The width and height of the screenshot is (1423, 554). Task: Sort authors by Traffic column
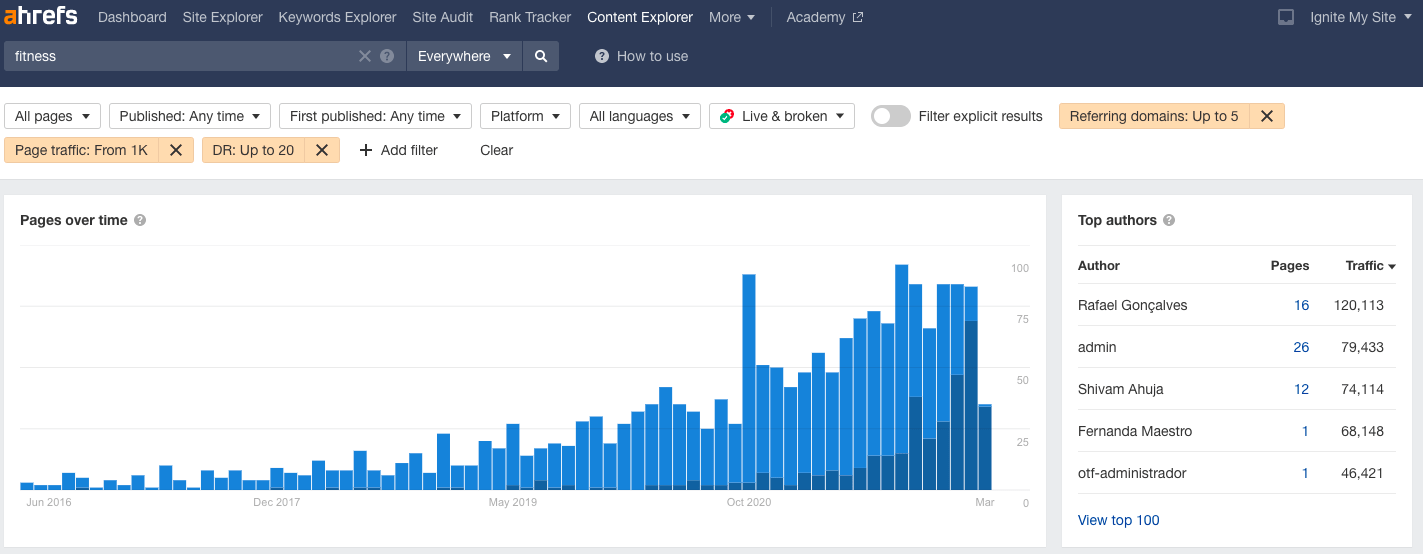pos(1370,266)
